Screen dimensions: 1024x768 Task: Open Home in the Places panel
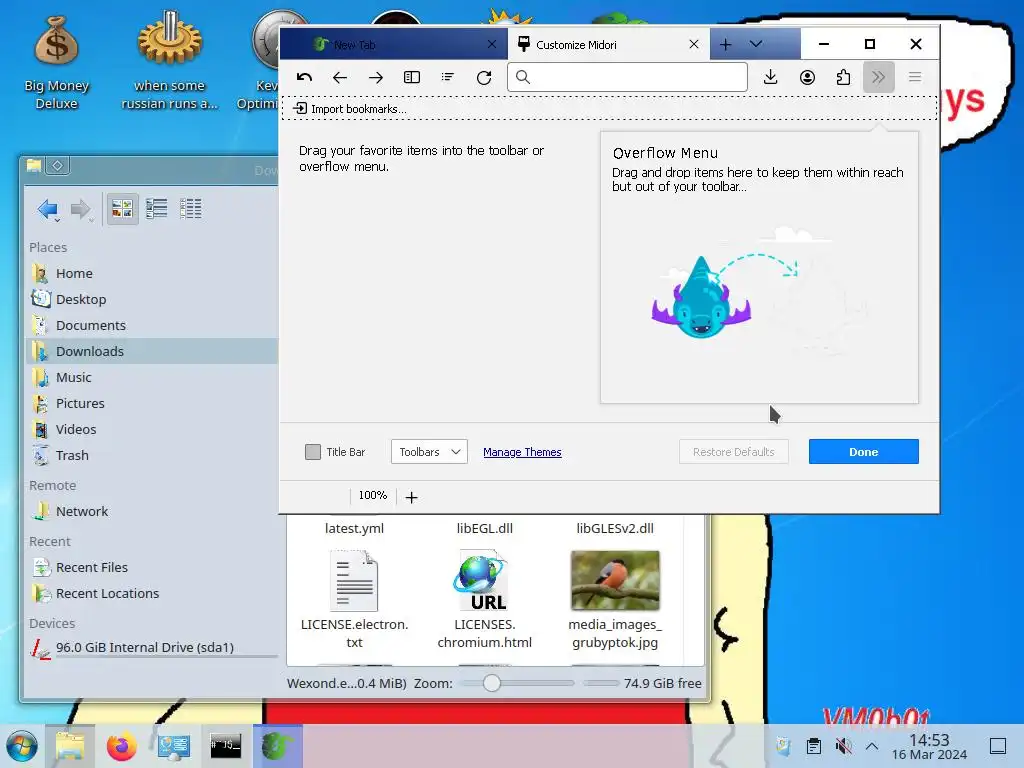tap(152, 274)
